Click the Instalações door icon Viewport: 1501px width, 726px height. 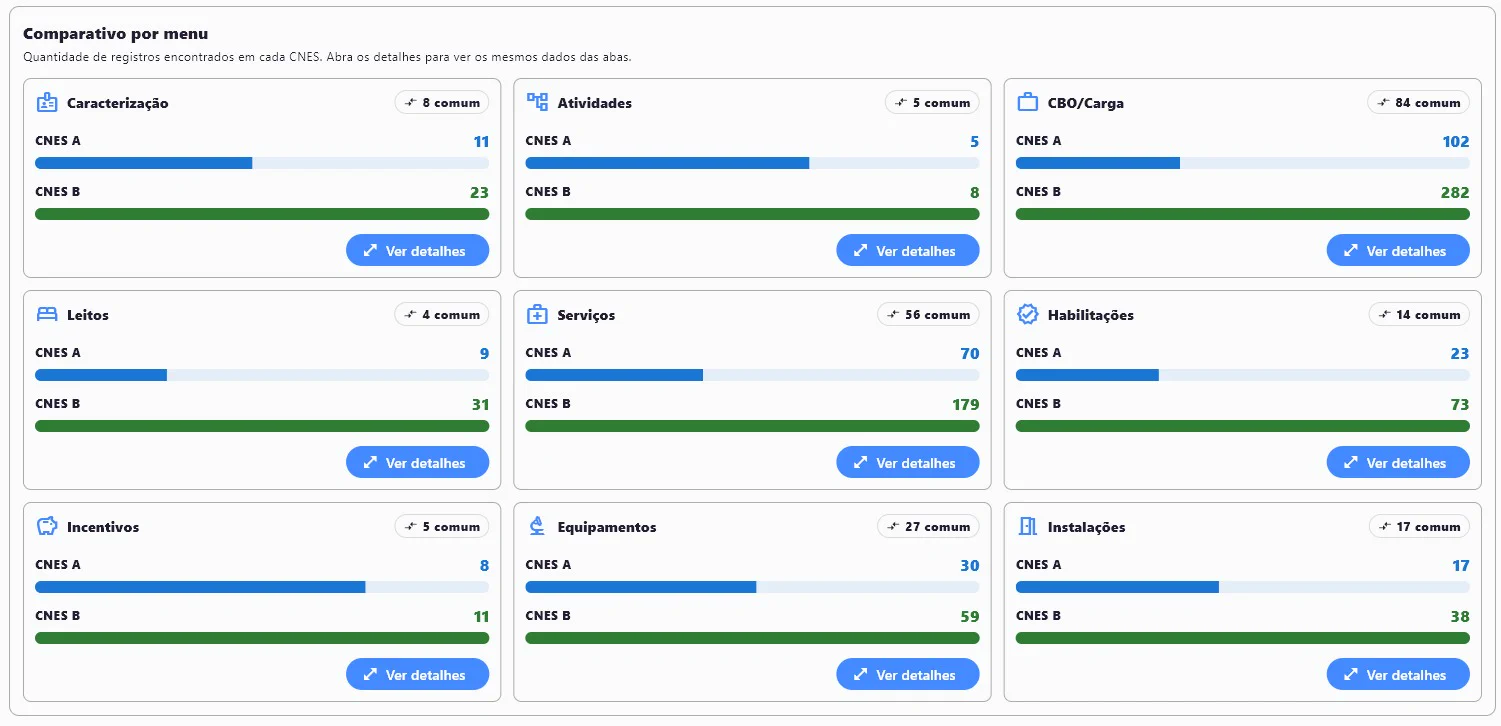click(x=1027, y=526)
